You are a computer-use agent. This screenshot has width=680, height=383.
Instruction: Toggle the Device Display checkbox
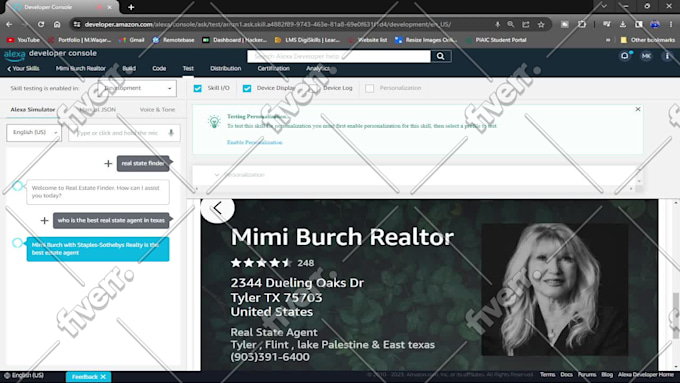(x=247, y=88)
